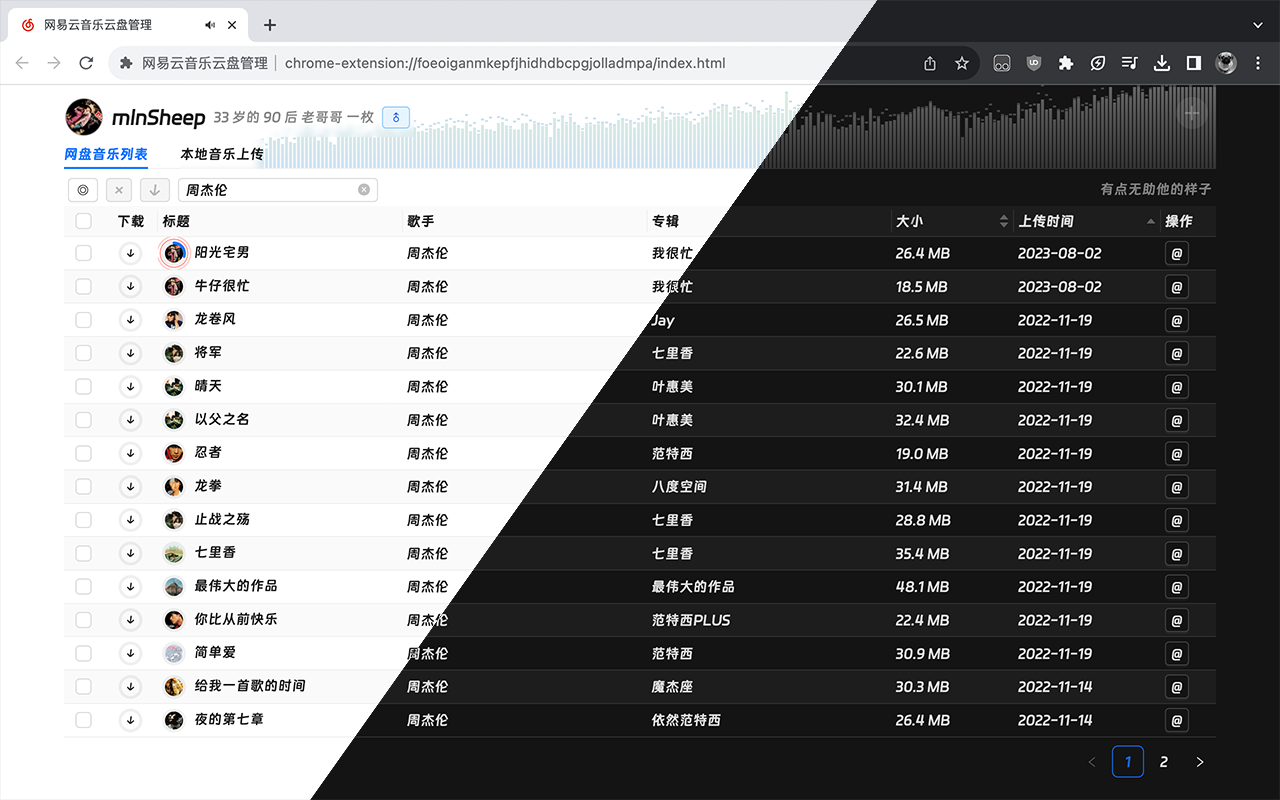Check the checkbox next to 龙卷风

pos(83,319)
